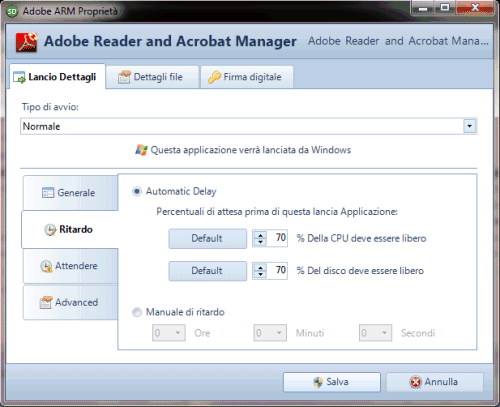Open the Advanced side tab
The width and height of the screenshot is (500, 407).
click(x=70, y=302)
